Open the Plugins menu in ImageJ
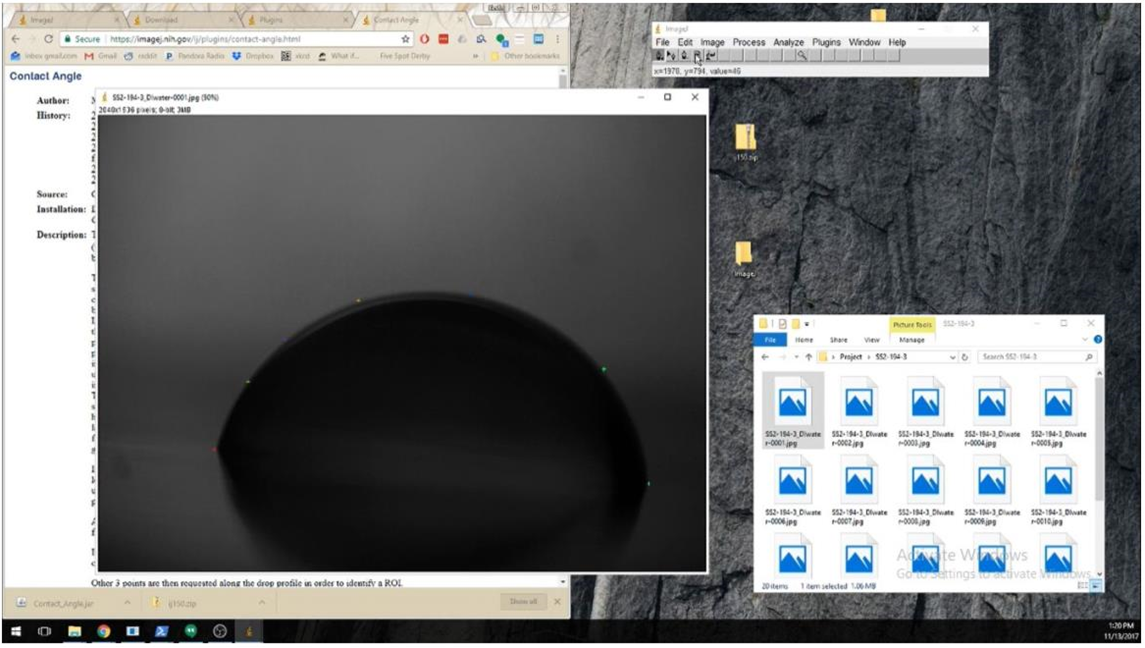Viewport: 1145px width, 648px height. point(826,43)
